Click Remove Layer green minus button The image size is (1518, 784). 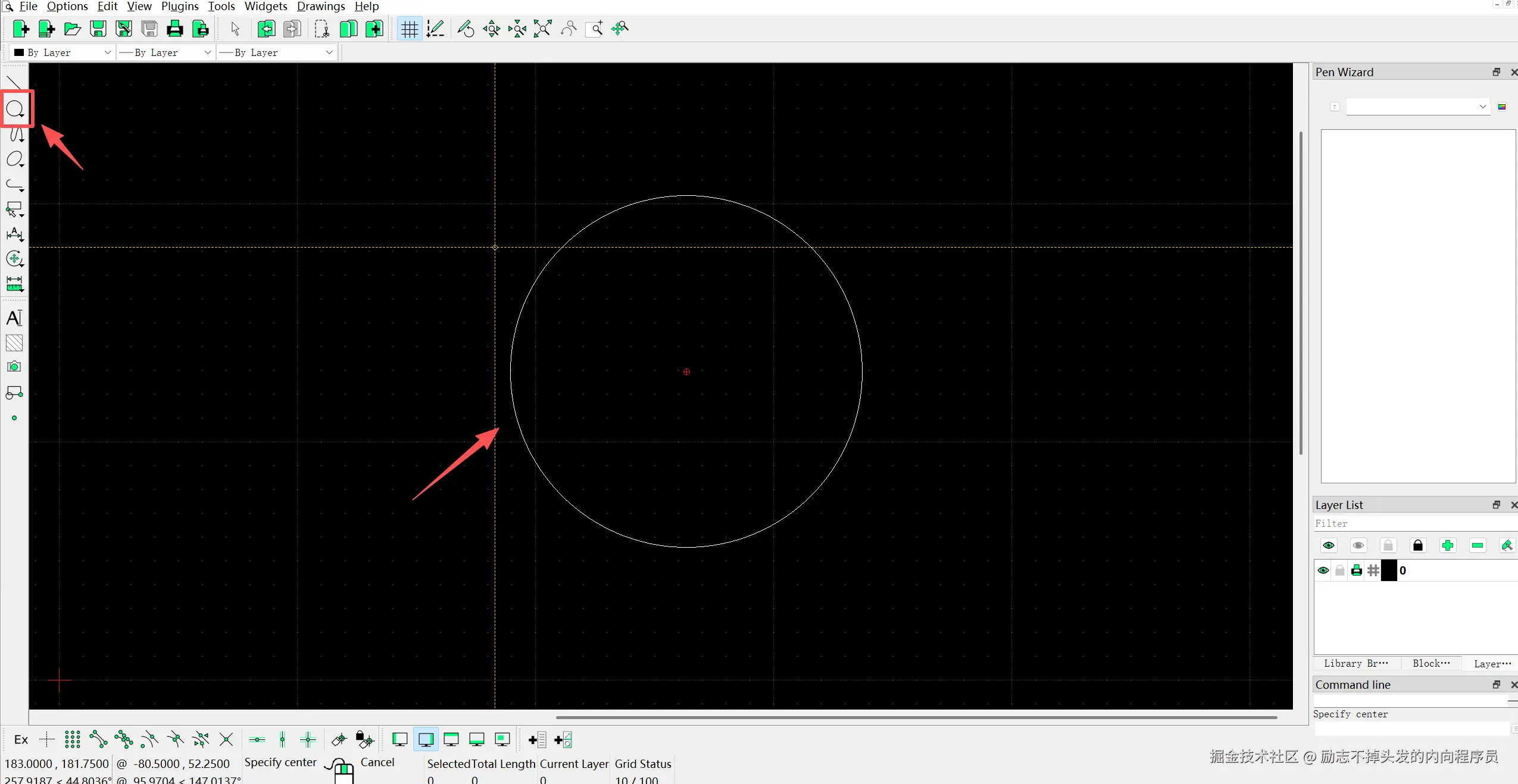[x=1478, y=545]
